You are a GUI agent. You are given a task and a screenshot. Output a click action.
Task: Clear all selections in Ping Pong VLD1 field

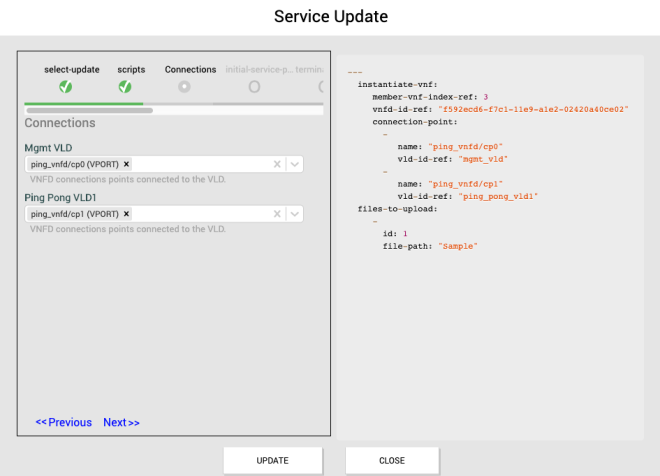click(276, 214)
